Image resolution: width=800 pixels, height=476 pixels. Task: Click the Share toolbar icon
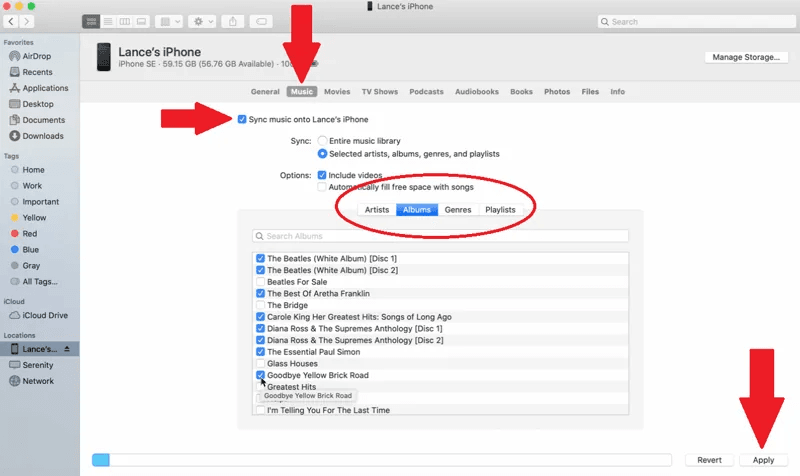point(233,21)
